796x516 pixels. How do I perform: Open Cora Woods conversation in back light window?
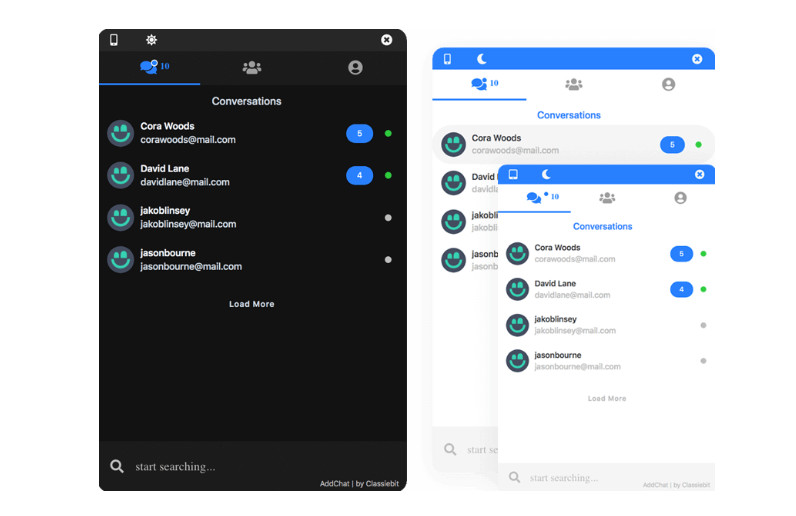(574, 144)
